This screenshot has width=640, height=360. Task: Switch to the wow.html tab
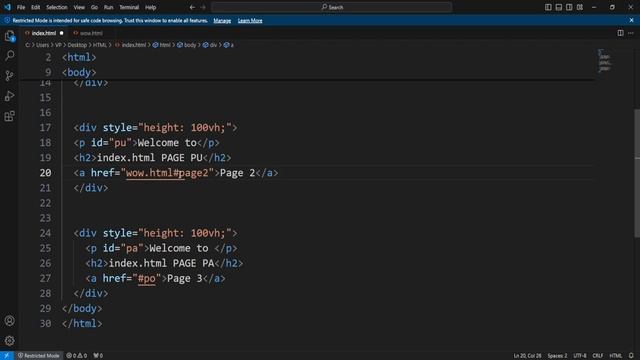91,33
